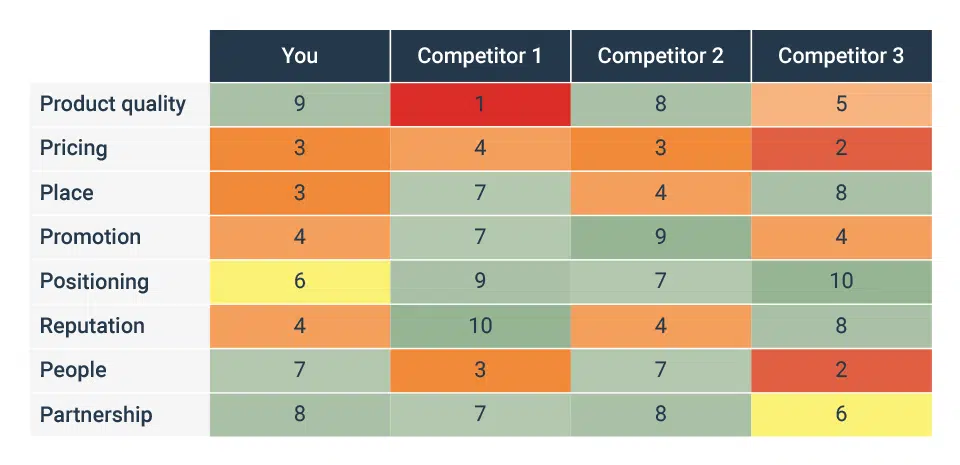Select the You Product quality cell showing 9
Image resolution: width=960 pixels, height=465 pixels.
click(299, 104)
